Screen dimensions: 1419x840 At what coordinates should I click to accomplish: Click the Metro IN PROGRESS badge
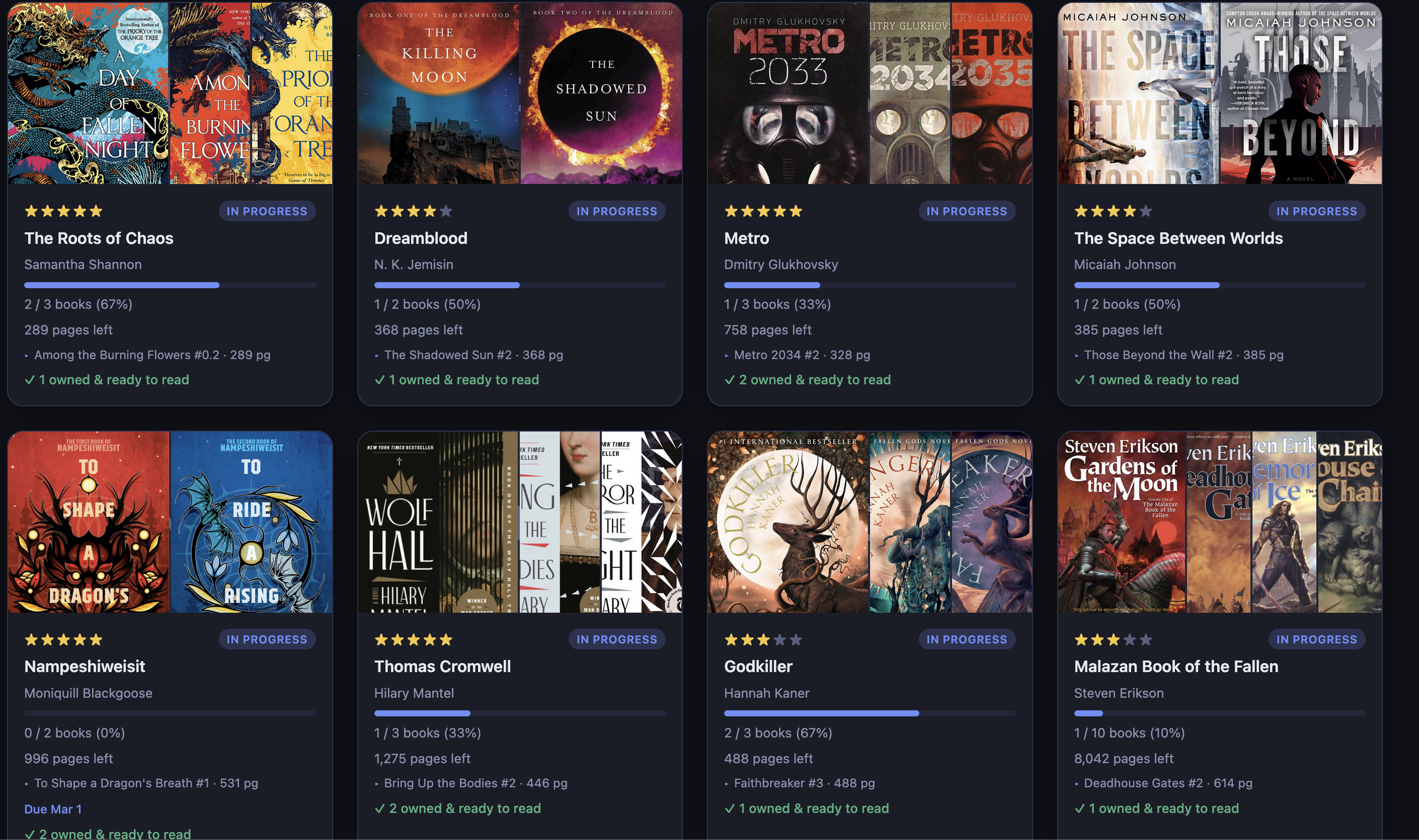[966, 211]
